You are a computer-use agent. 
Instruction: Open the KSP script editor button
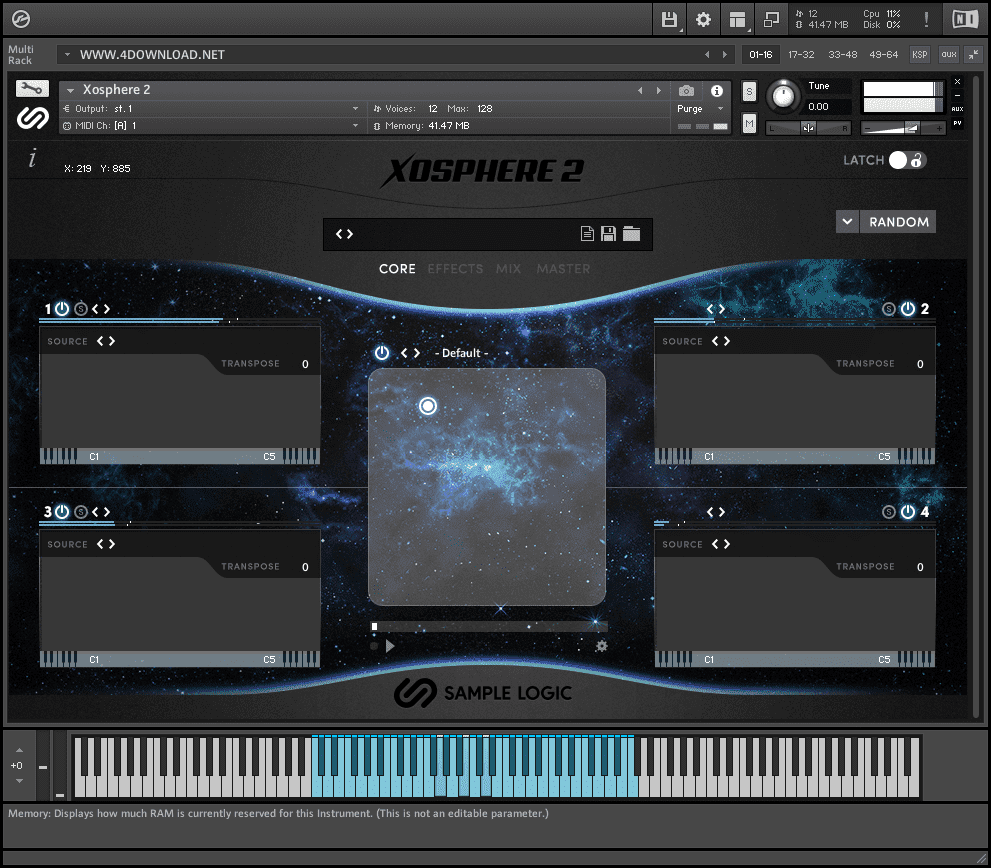(x=920, y=55)
